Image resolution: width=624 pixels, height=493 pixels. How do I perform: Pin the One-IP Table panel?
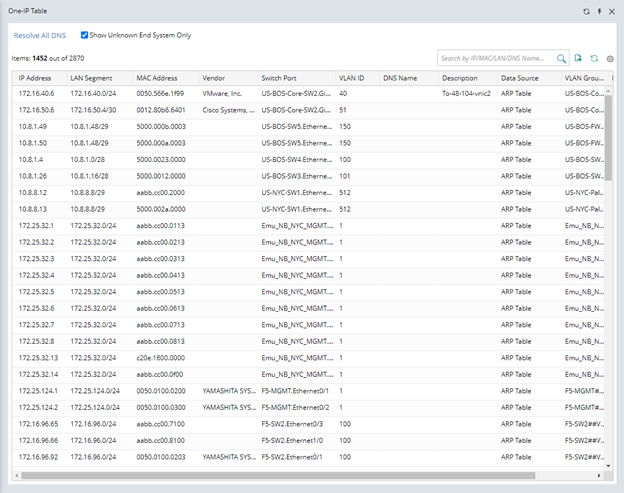[x=599, y=11]
